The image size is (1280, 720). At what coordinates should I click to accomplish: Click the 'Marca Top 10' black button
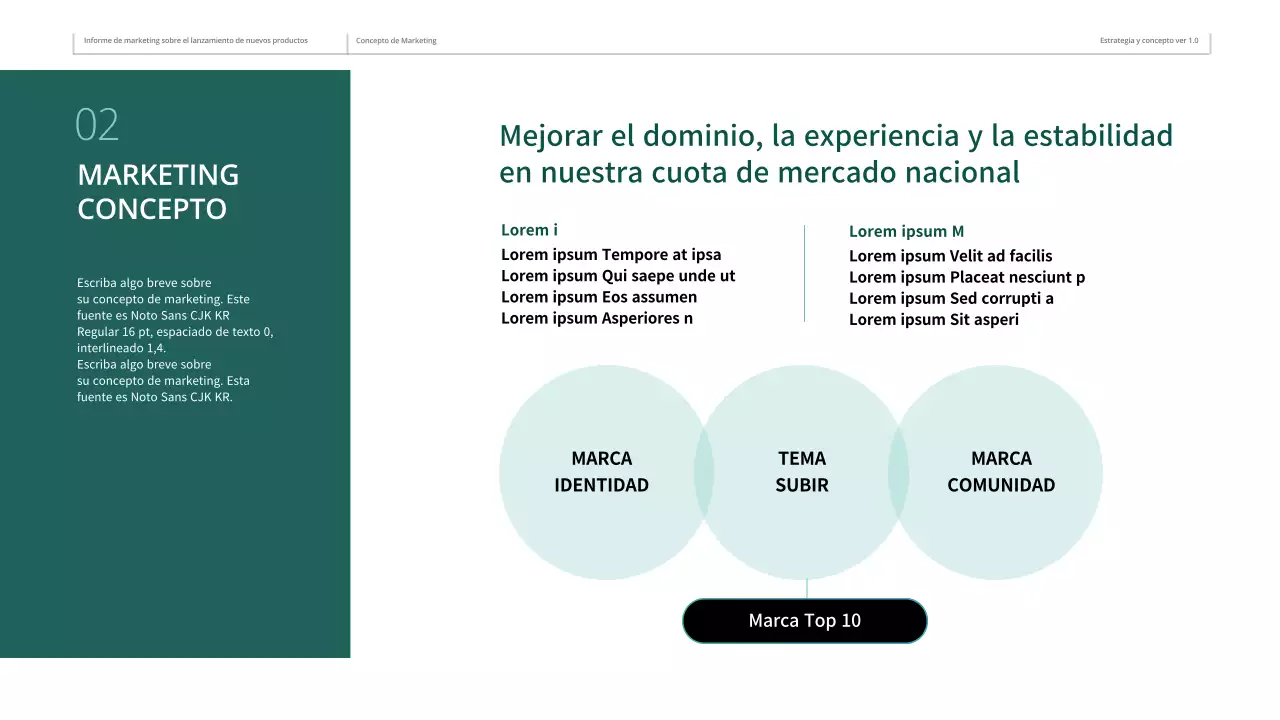pyautogui.click(x=804, y=620)
